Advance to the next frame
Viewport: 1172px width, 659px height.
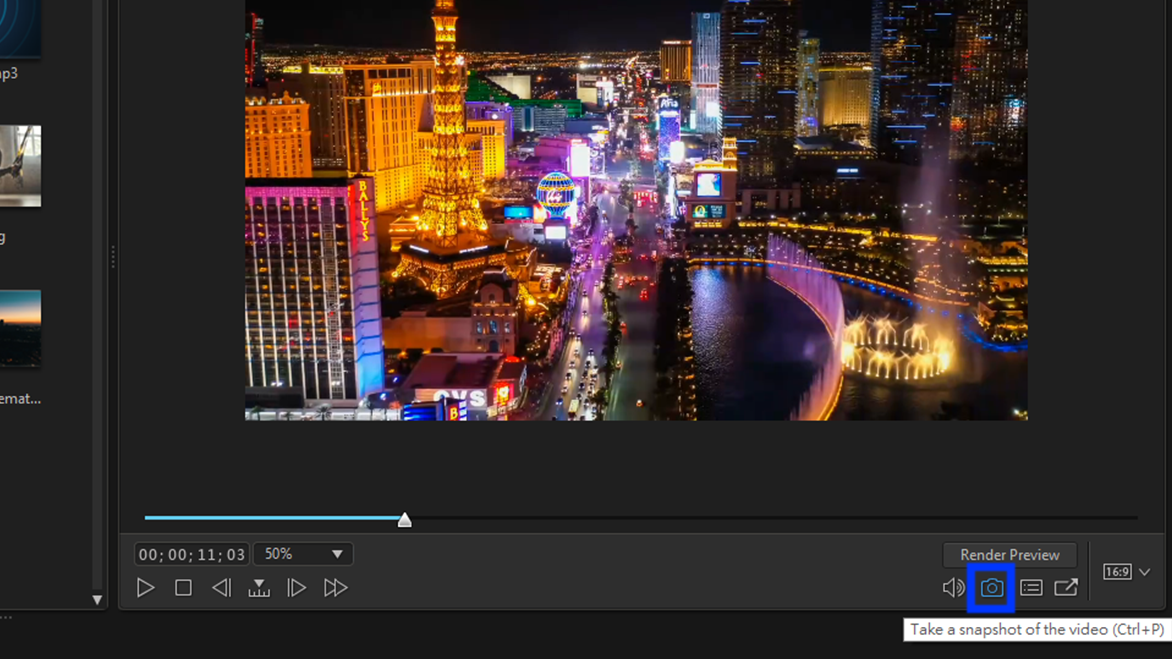click(297, 588)
